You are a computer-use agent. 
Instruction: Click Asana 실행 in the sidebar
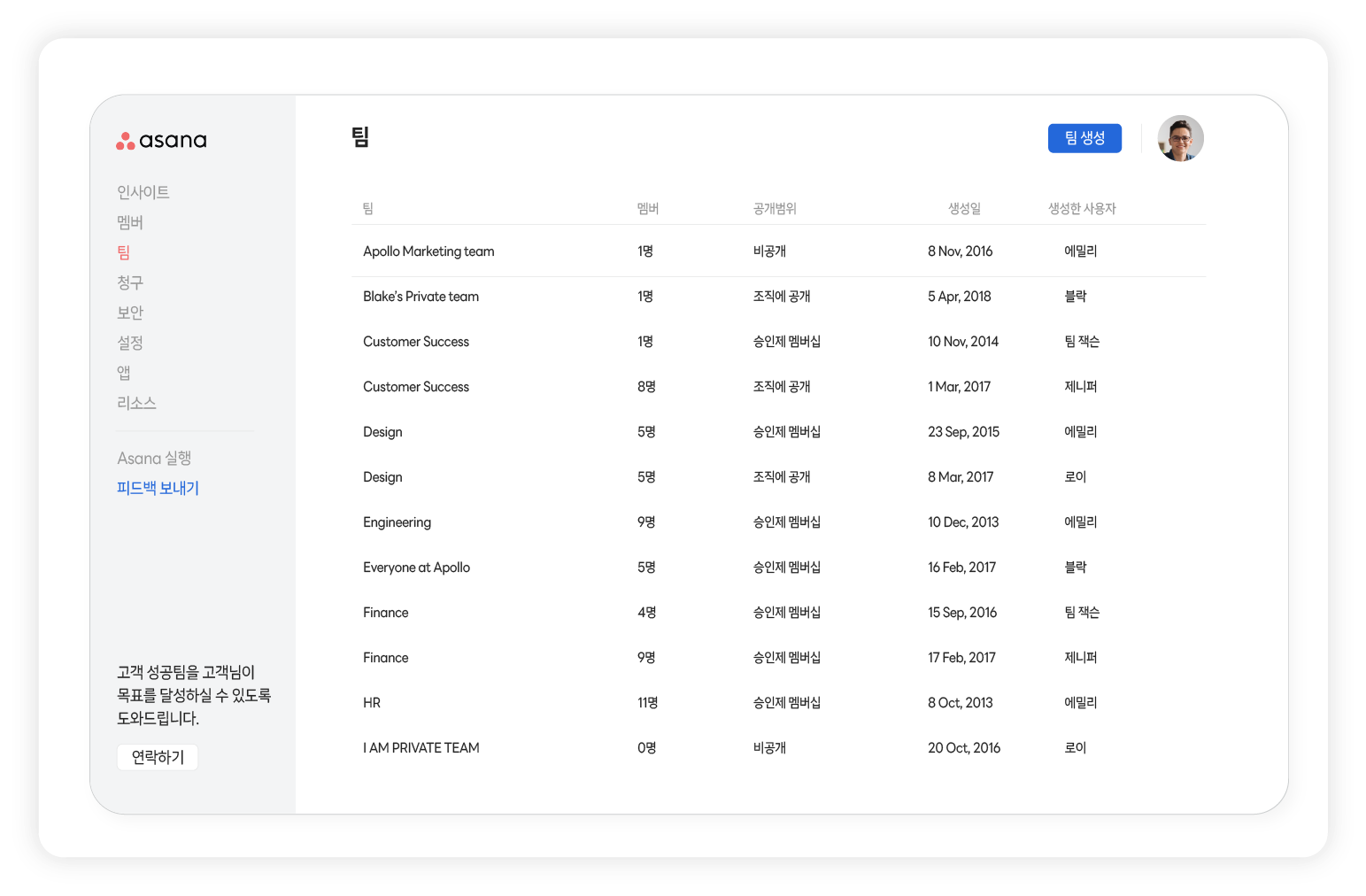pyautogui.click(x=154, y=458)
